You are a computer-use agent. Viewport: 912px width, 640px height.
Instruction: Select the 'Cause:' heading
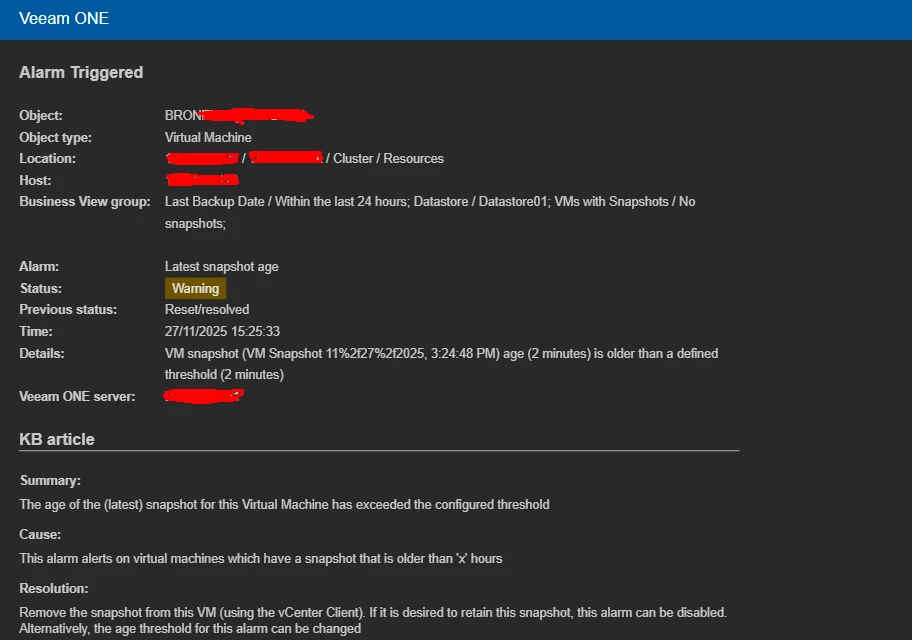[40, 534]
